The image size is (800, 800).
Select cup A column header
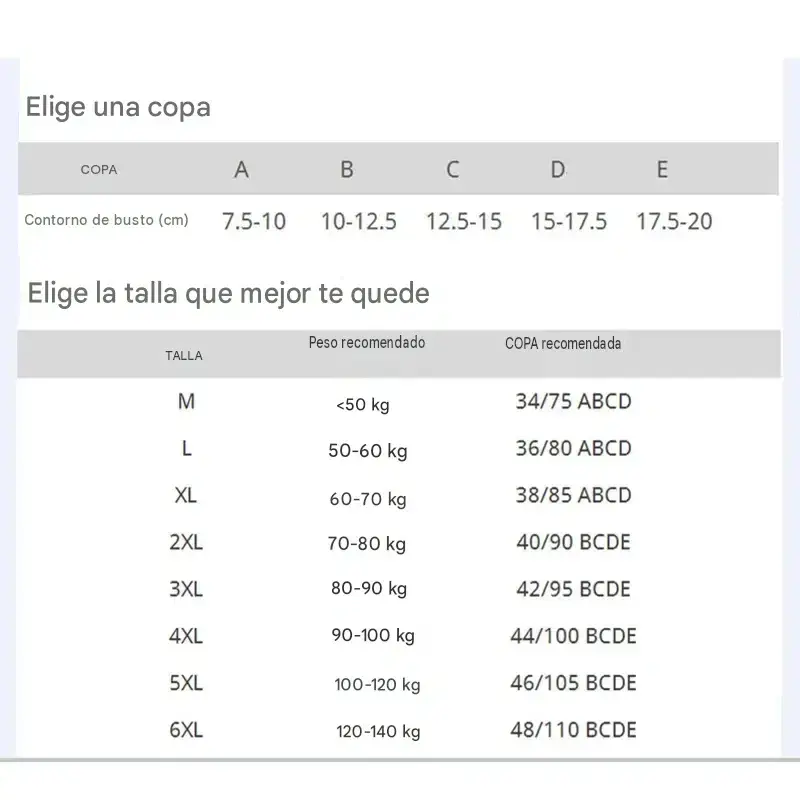point(241,169)
